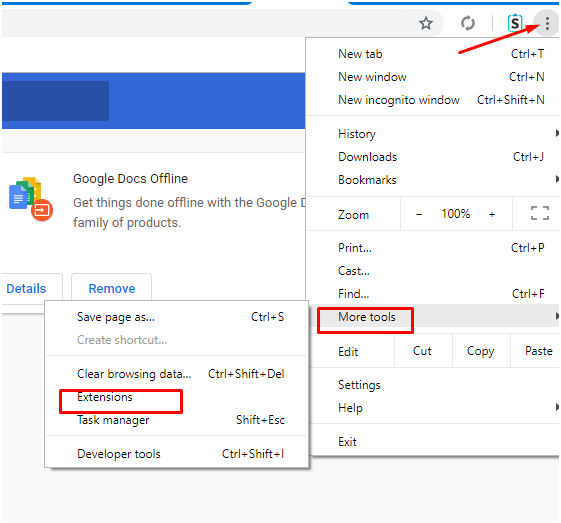
Task: Click the sync circular arrows extension icon
Action: [x=468, y=23]
